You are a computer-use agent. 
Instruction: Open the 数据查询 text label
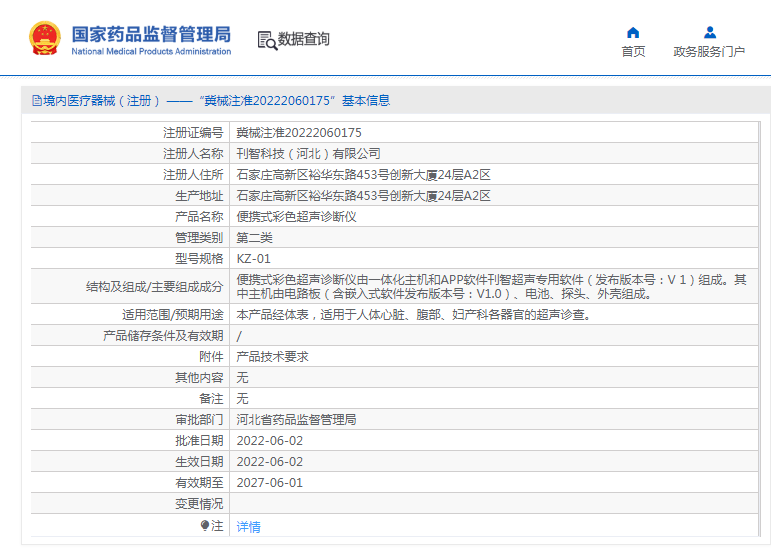pyautogui.click(x=304, y=40)
